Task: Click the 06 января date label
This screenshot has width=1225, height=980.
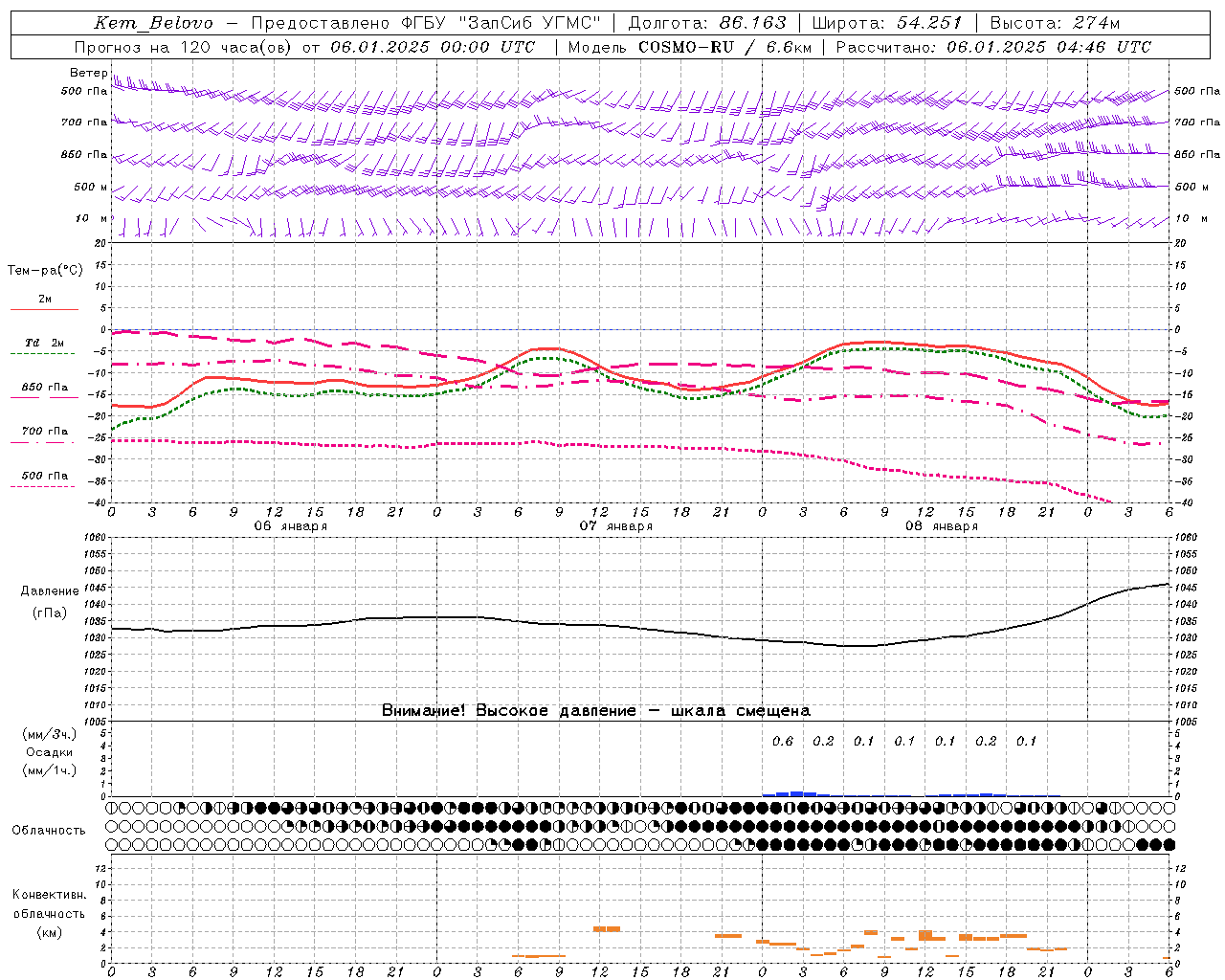Action: tap(290, 526)
